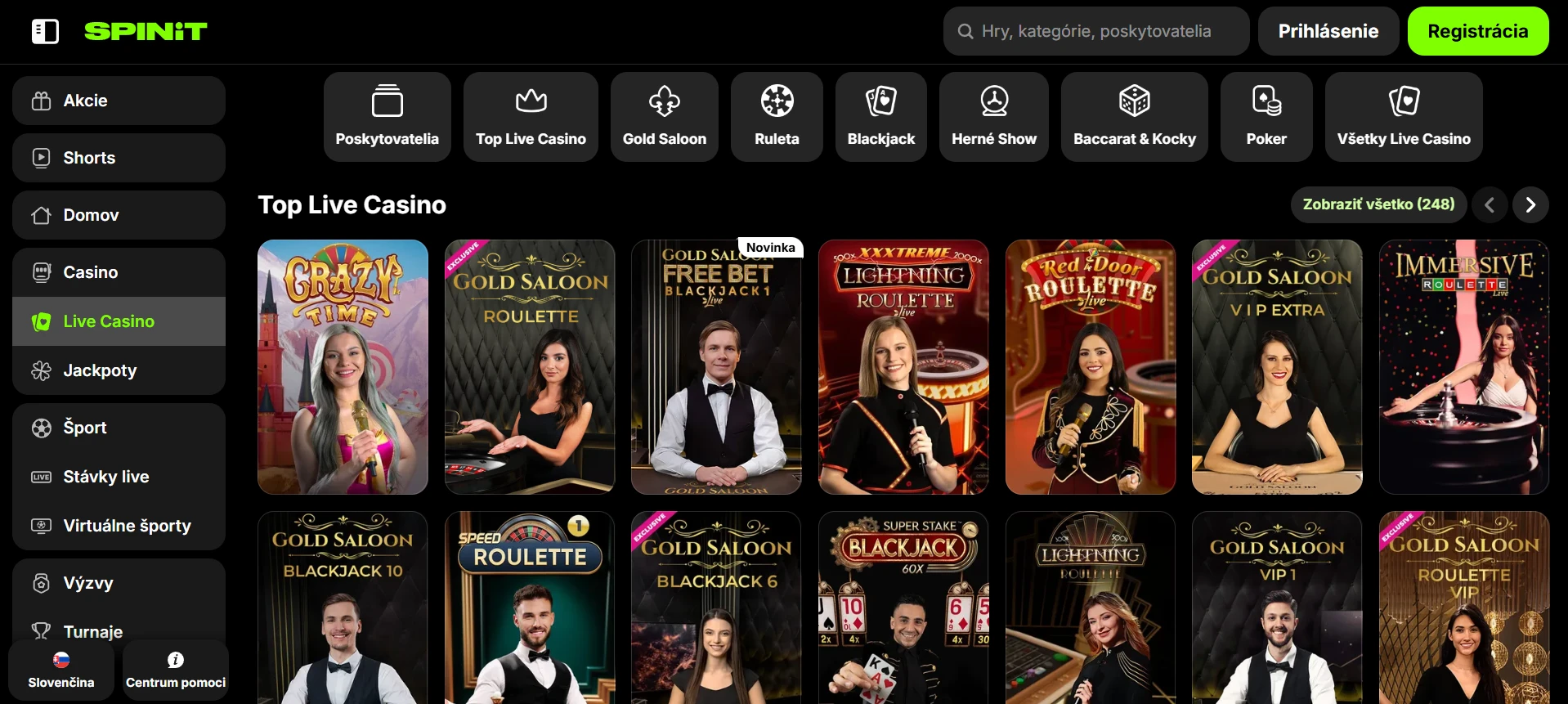Show Všetky Live Casino games
Screen dimensions: 1568x704
point(1404,117)
